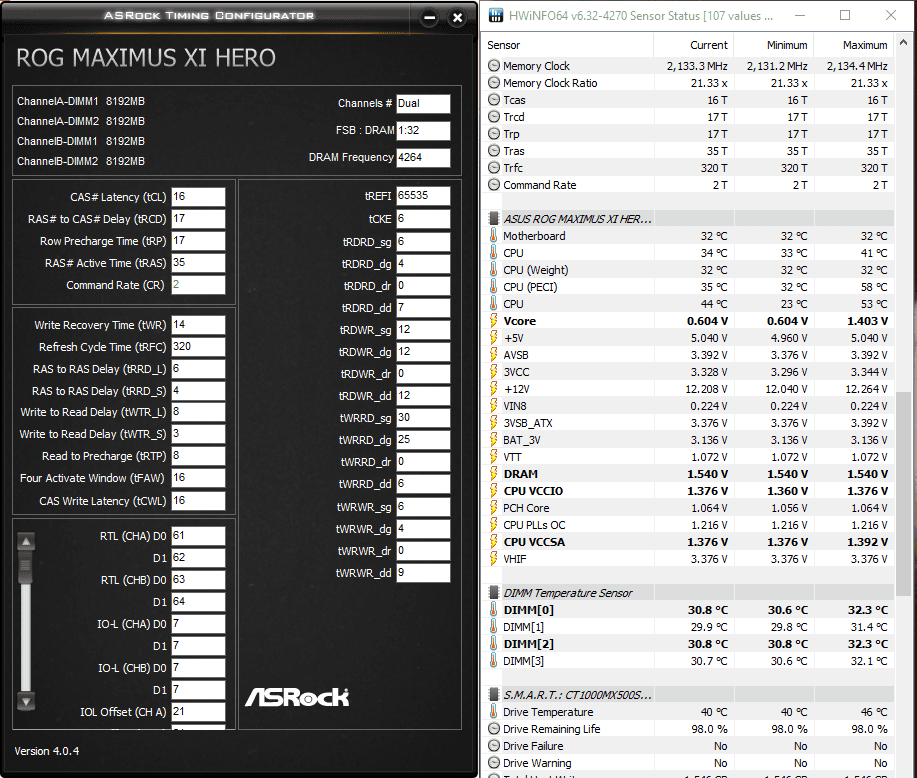The image size is (917, 778).
Task: Click HWiNFO64 scrollbar up arrow
Action: coord(904,42)
